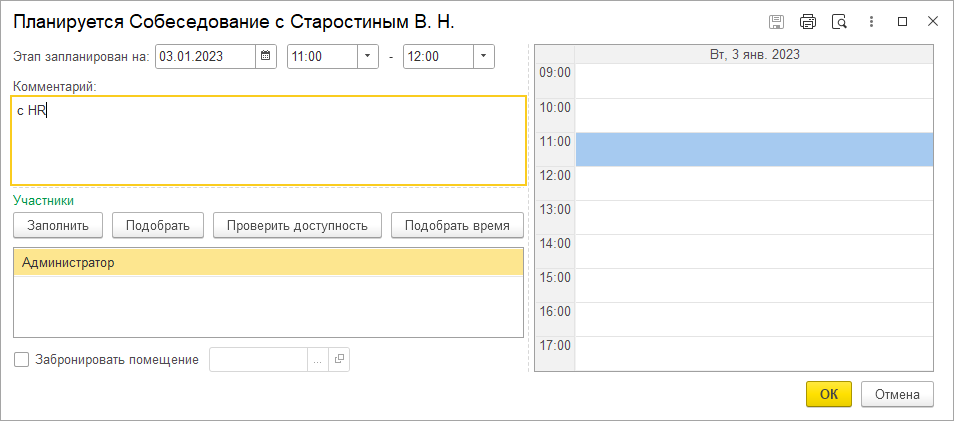This screenshot has width=954, height=421.
Task: Open print preview with magnifier icon
Action: click(x=840, y=21)
